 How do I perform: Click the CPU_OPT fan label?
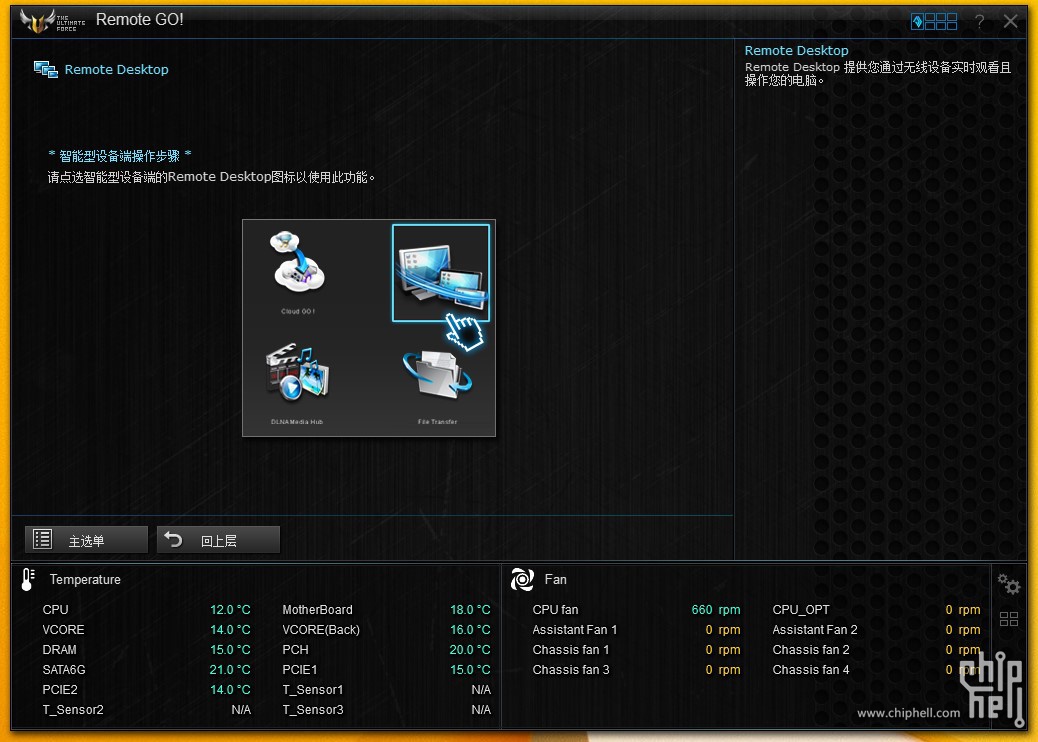coord(801,610)
